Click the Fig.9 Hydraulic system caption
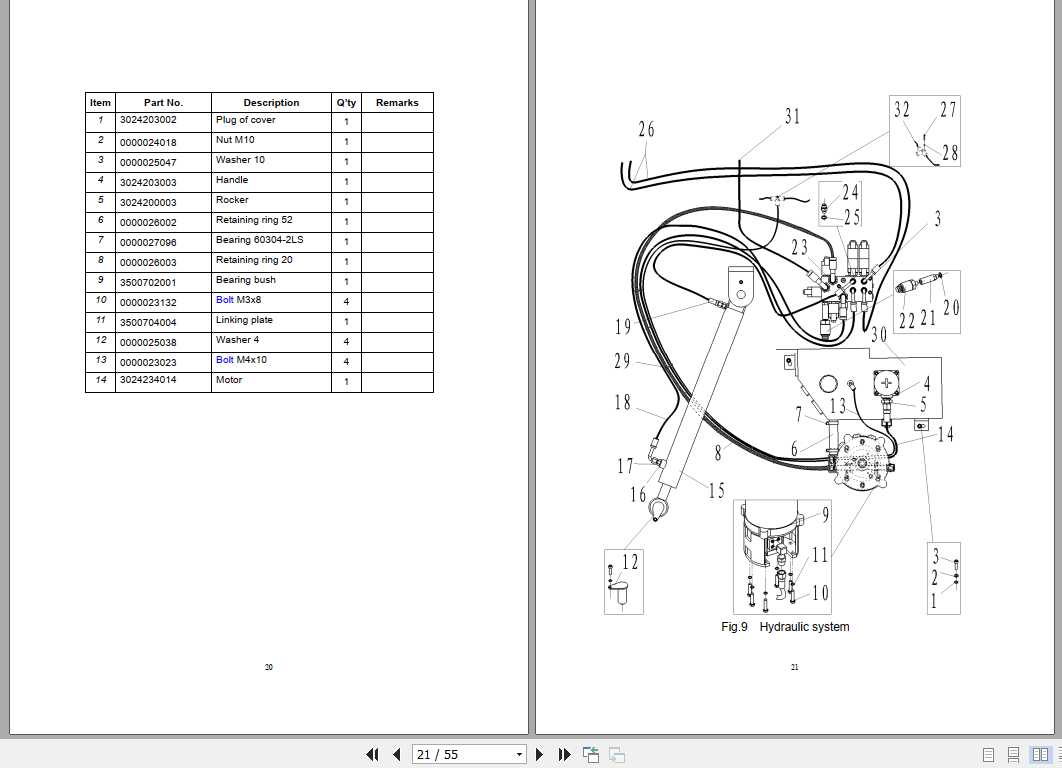The width and height of the screenshot is (1062, 768). click(785, 627)
